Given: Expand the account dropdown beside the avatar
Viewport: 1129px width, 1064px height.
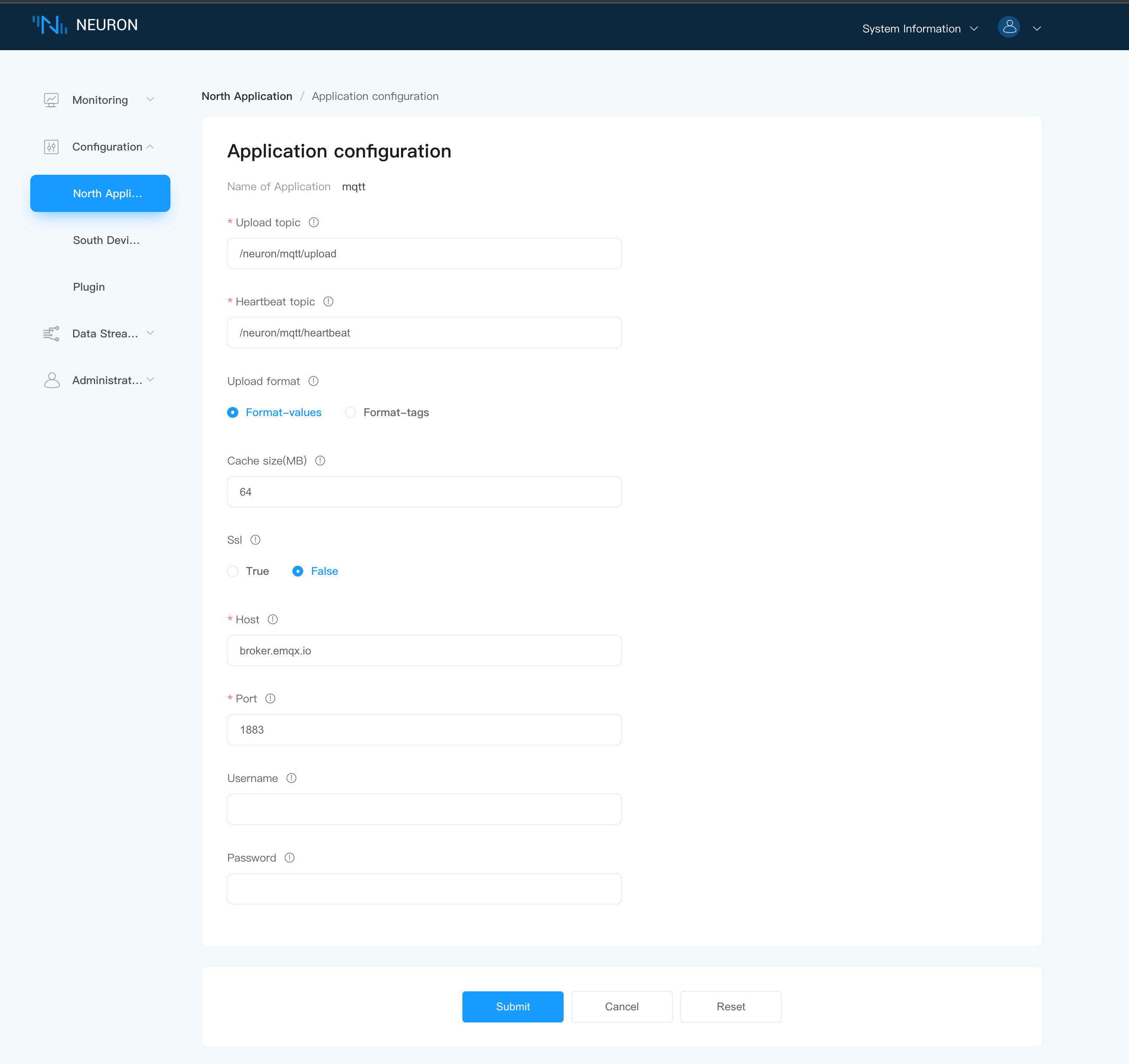Looking at the screenshot, I should click(x=1038, y=28).
